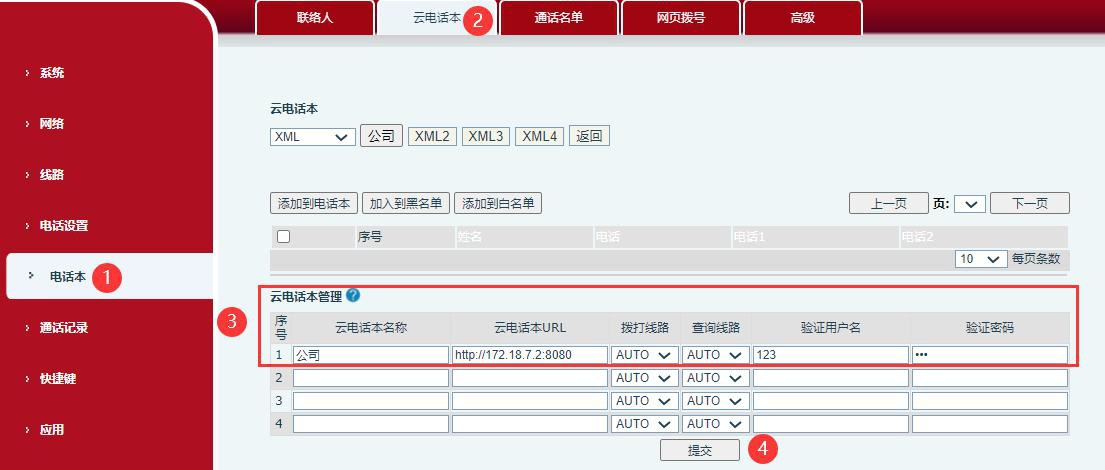The width and height of the screenshot is (1105, 470).
Task: Load the XML2 cloud phonebook
Action: [432, 137]
